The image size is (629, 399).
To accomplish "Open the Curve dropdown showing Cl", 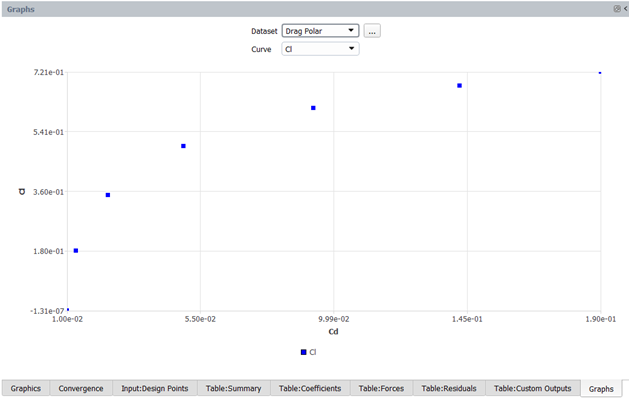I will click(320, 49).
